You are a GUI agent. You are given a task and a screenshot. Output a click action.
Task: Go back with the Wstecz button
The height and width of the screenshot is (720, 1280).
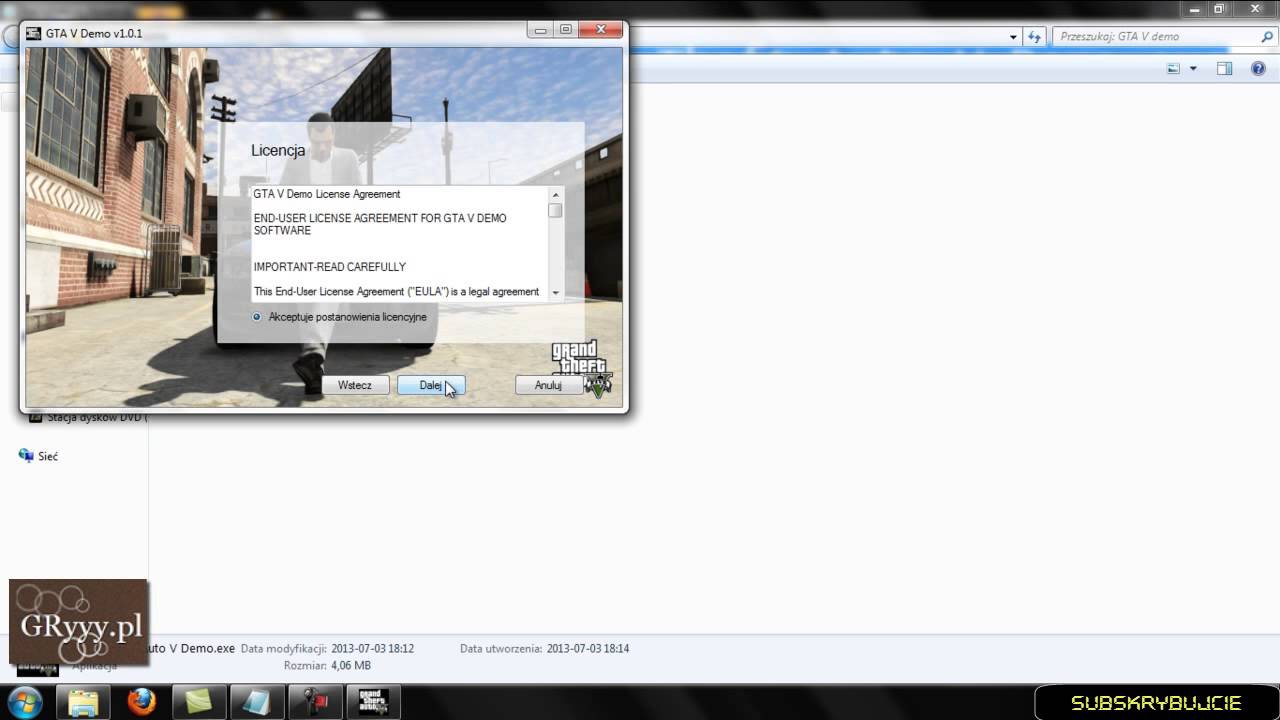tap(355, 385)
